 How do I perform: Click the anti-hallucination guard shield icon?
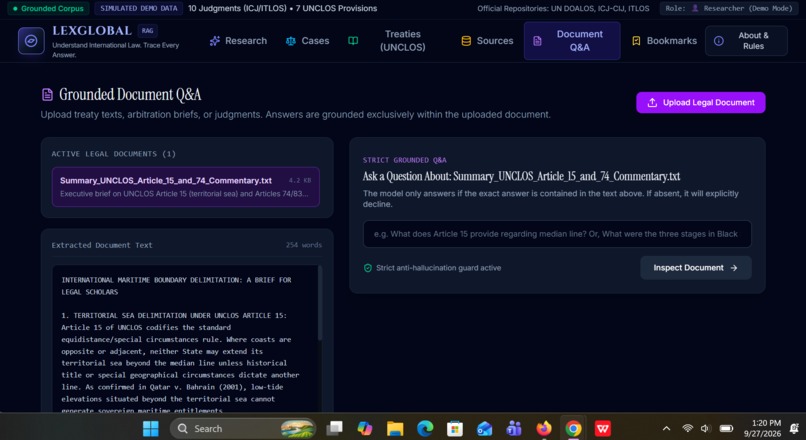click(368, 268)
